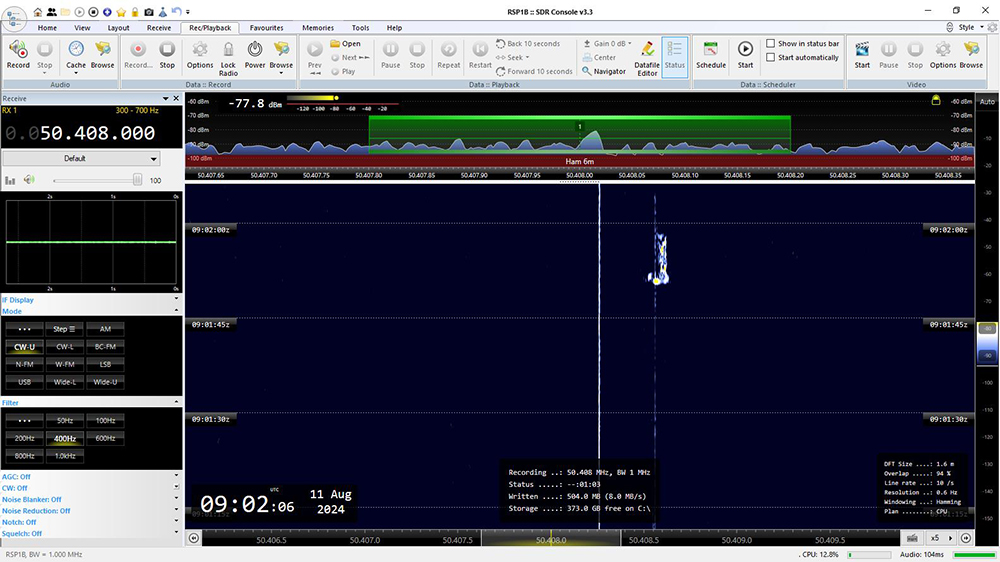The height and width of the screenshot is (562, 1000).
Task: Click the Scheduler Start icon
Action: coord(745,54)
